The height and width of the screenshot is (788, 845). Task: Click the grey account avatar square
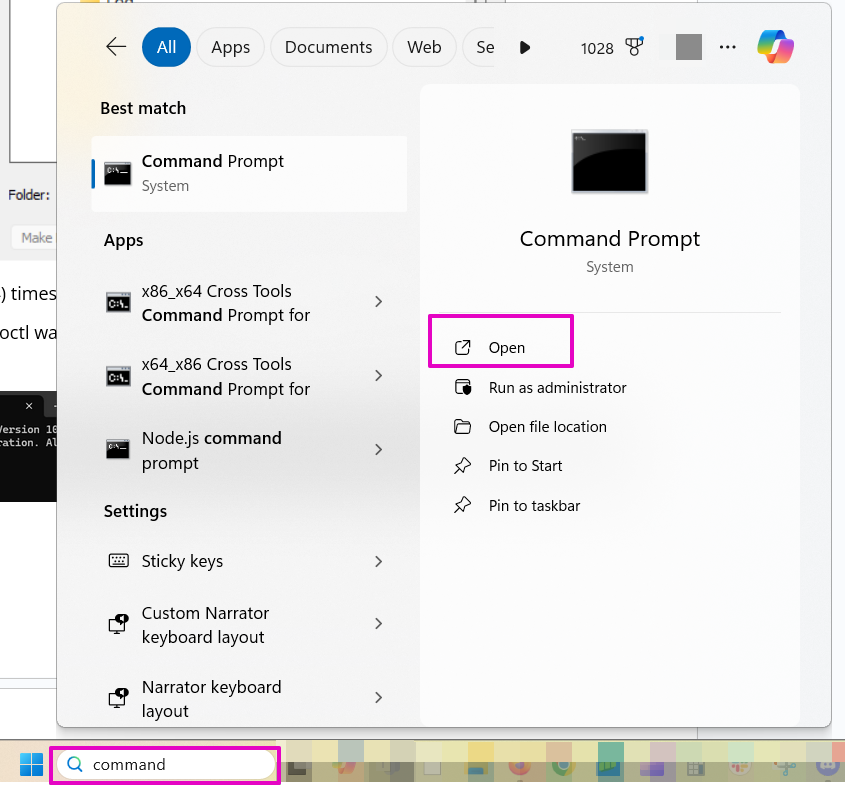coord(689,47)
